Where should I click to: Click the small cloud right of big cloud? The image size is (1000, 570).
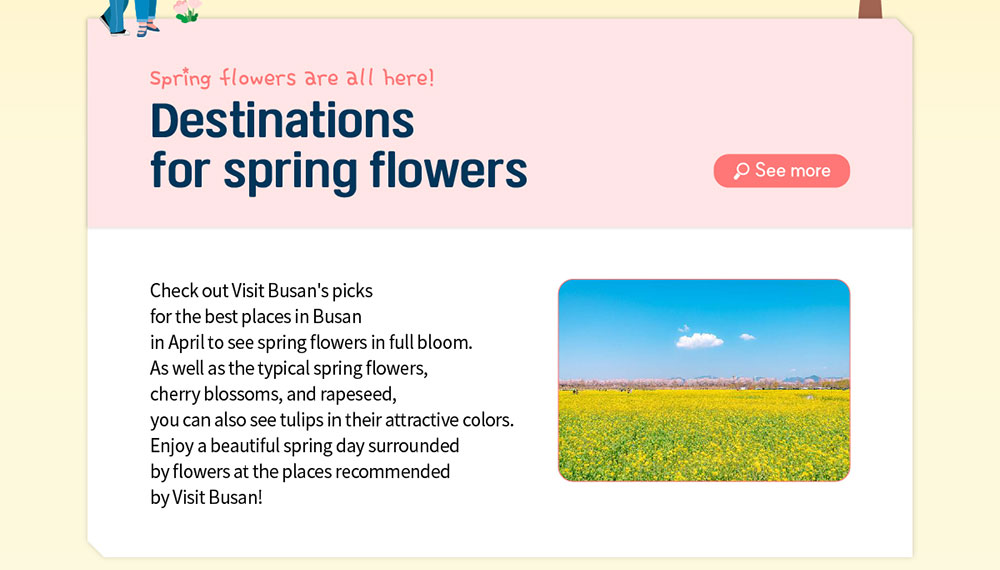747,337
